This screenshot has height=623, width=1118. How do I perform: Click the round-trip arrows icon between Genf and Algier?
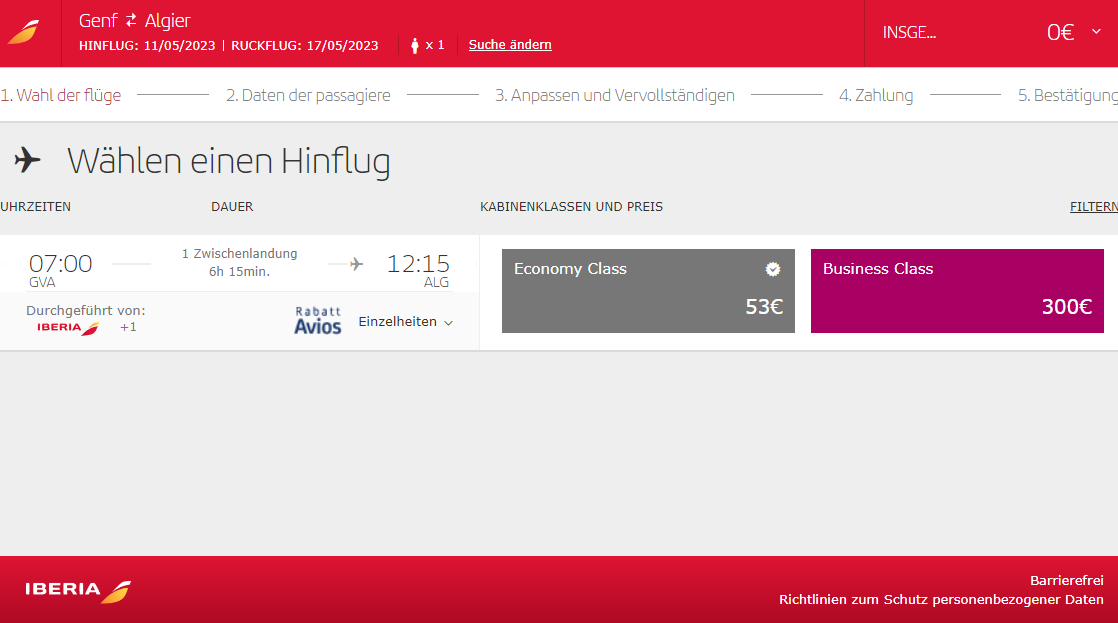coord(131,21)
